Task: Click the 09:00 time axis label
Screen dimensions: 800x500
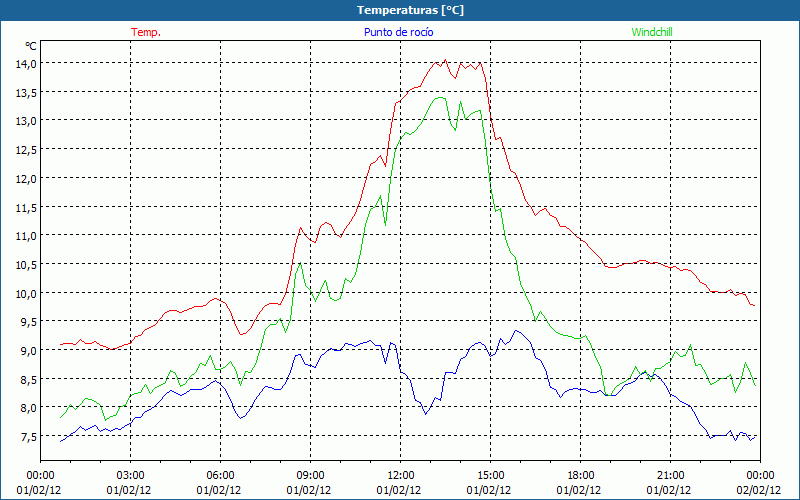Action: pos(310,476)
